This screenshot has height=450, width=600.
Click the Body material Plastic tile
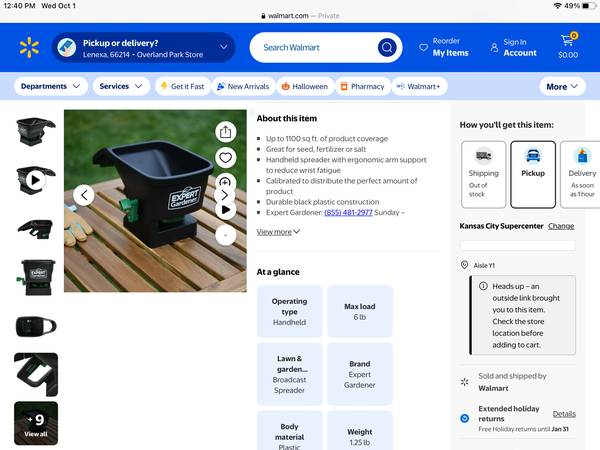point(289,431)
